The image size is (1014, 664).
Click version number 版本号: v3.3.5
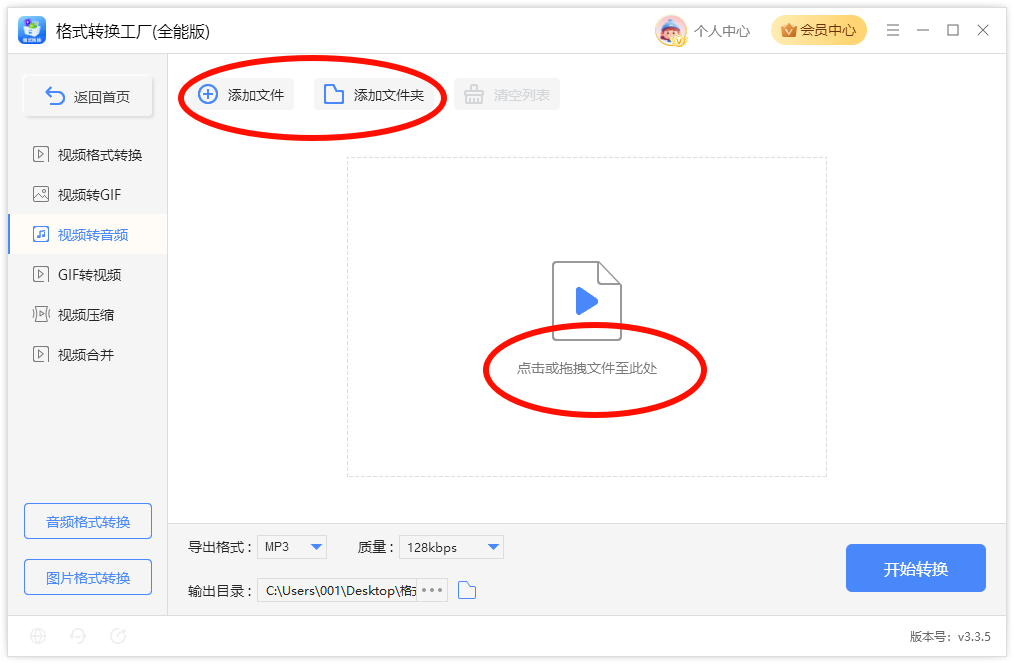[950, 637]
